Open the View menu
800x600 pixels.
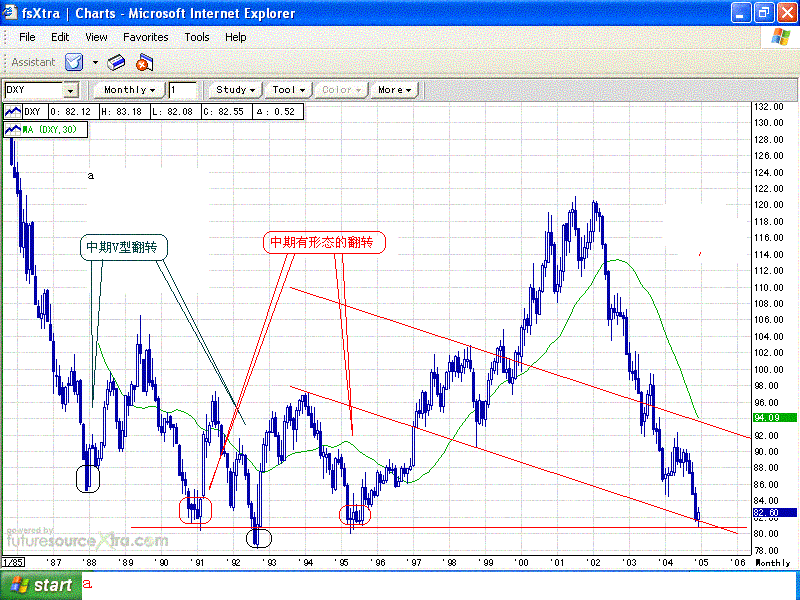(x=96, y=37)
